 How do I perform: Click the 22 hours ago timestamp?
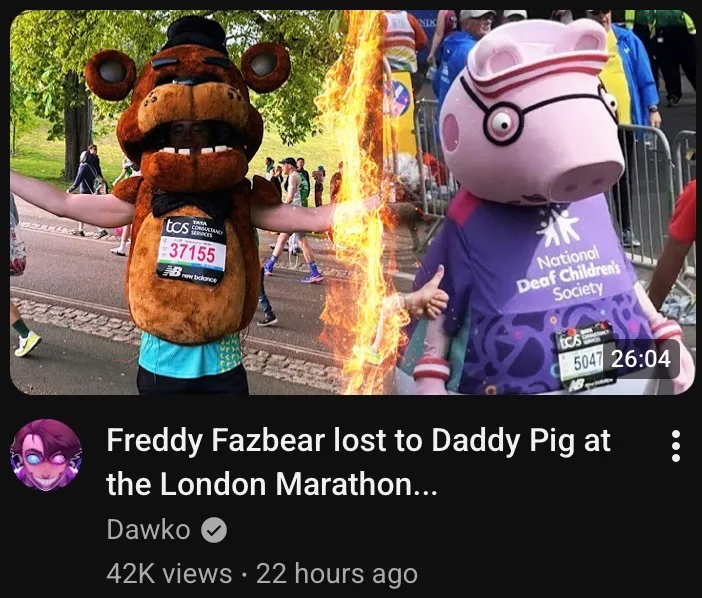tap(337, 573)
